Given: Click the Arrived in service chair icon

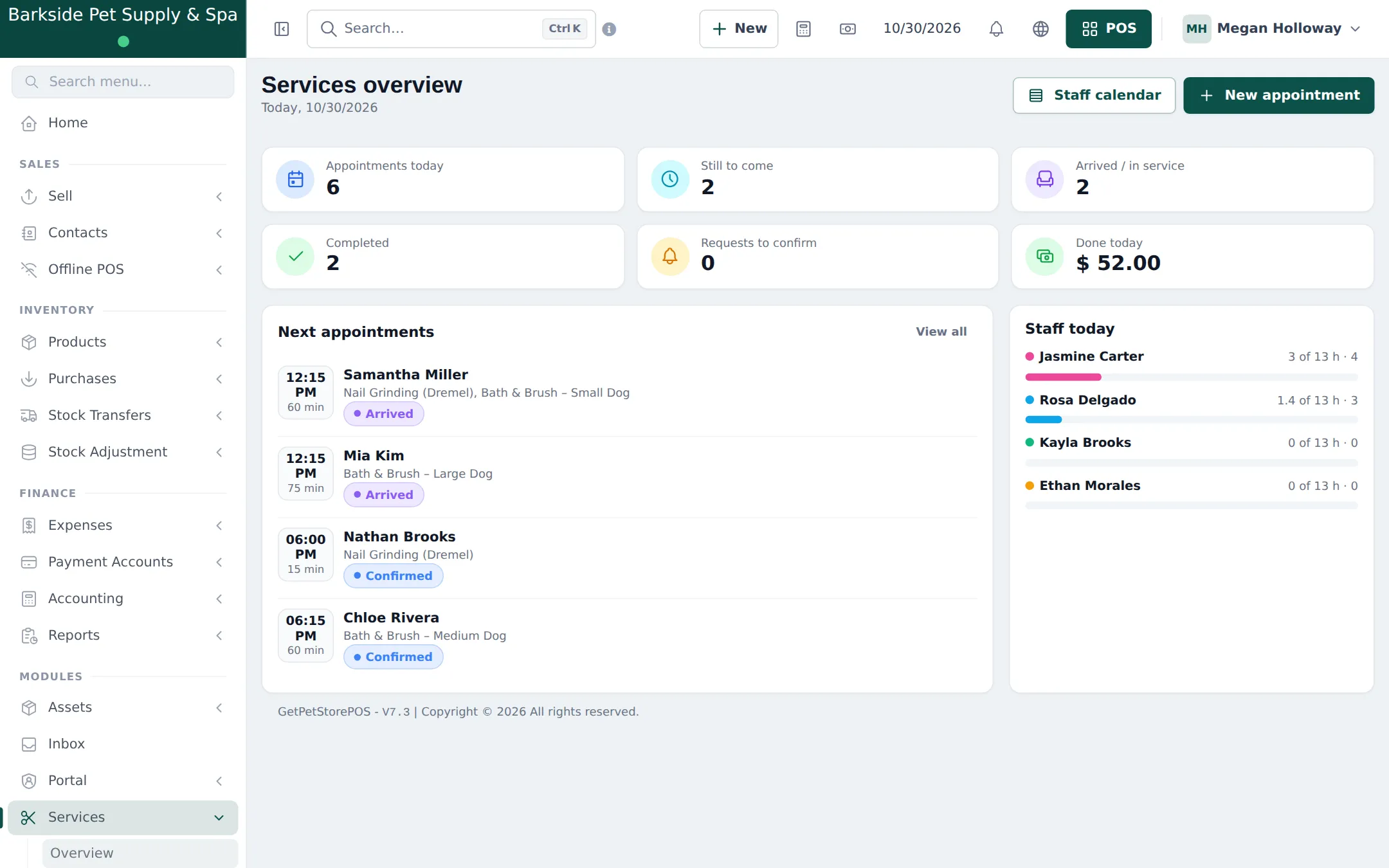Looking at the screenshot, I should [1045, 179].
